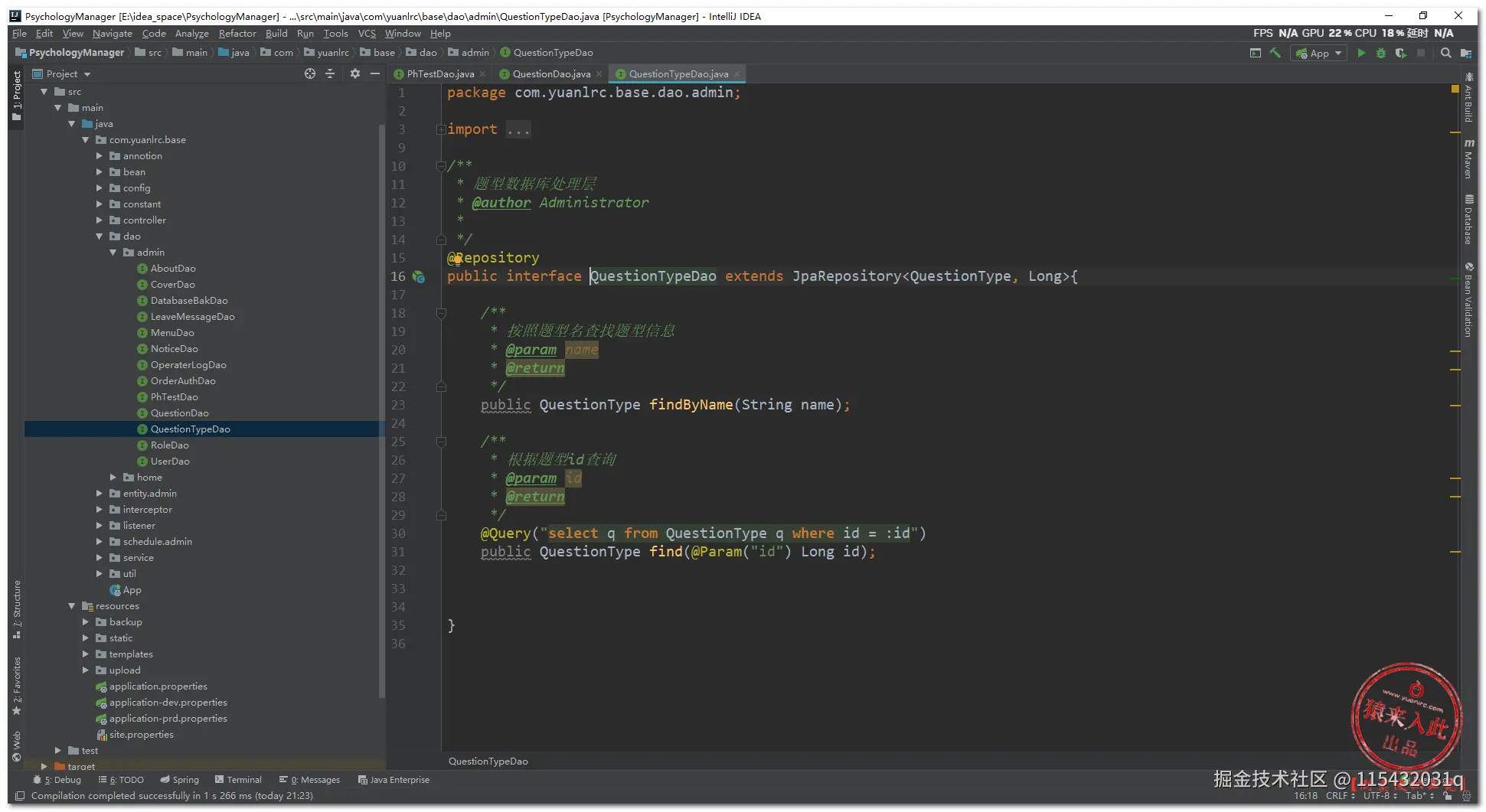Open Search Everywhere magnifier icon
This screenshot has width=1486, height=812.
click(1445, 53)
